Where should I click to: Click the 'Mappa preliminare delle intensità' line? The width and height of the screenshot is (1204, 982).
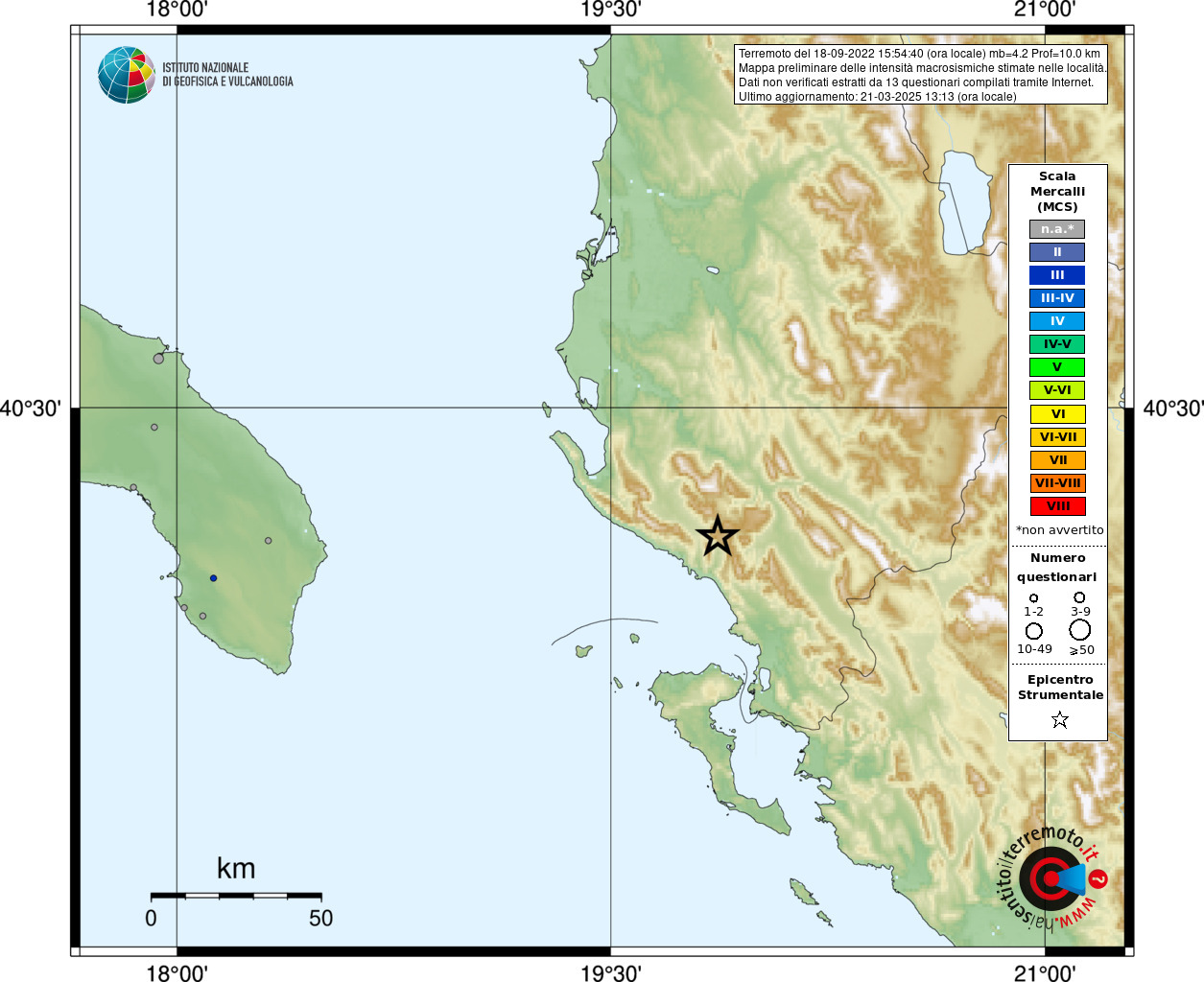coord(922,68)
